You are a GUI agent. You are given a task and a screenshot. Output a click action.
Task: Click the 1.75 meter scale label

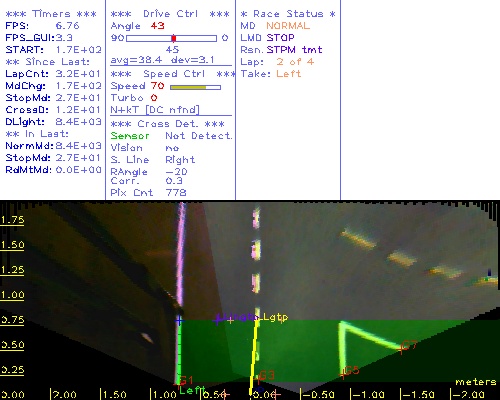pos(12,220)
